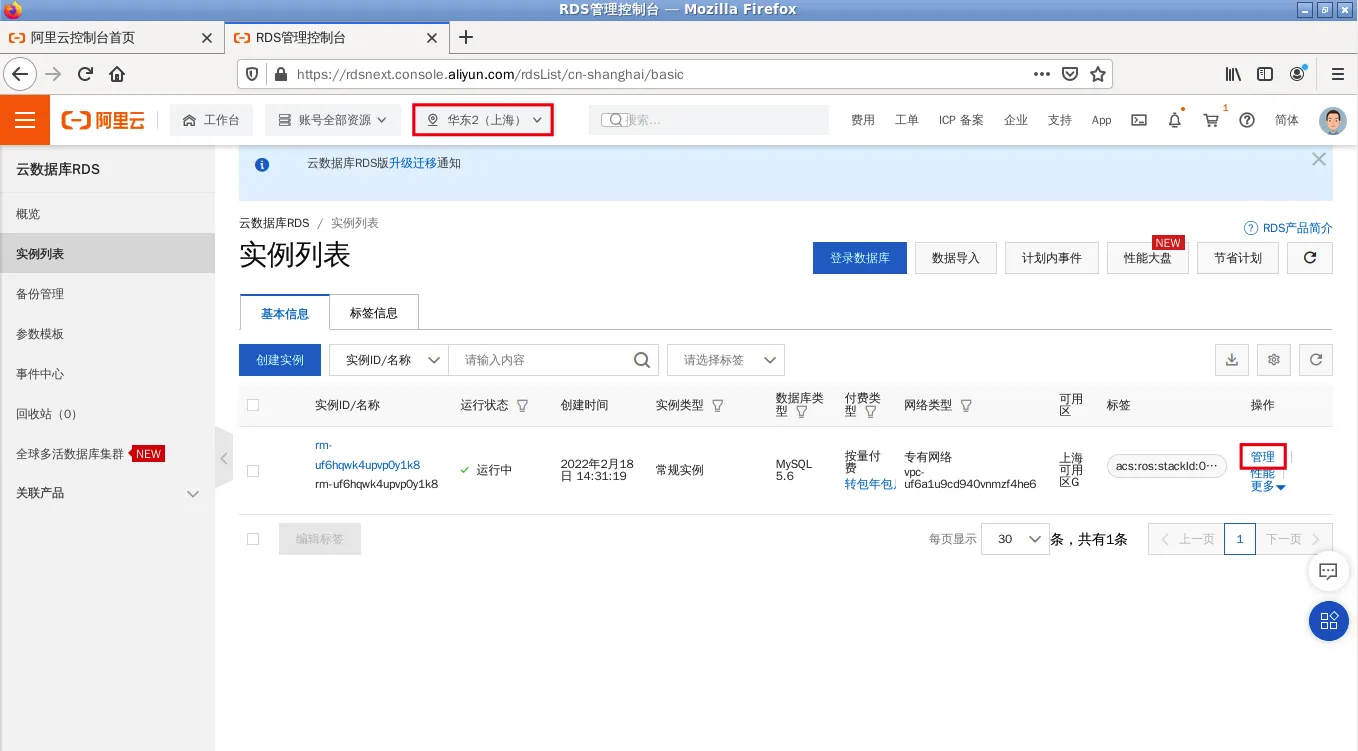The height and width of the screenshot is (751, 1358).
Task: Open the chat feedback floating icon
Action: (x=1328, y=572)
